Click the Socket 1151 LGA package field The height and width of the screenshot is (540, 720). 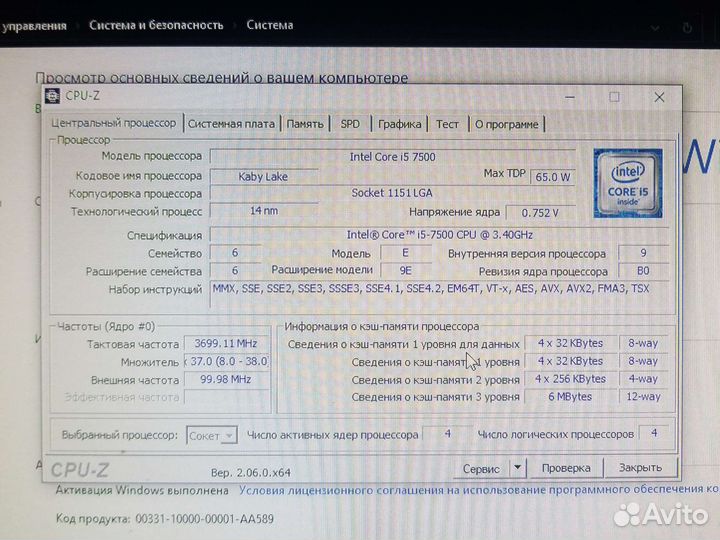(393, 193)
